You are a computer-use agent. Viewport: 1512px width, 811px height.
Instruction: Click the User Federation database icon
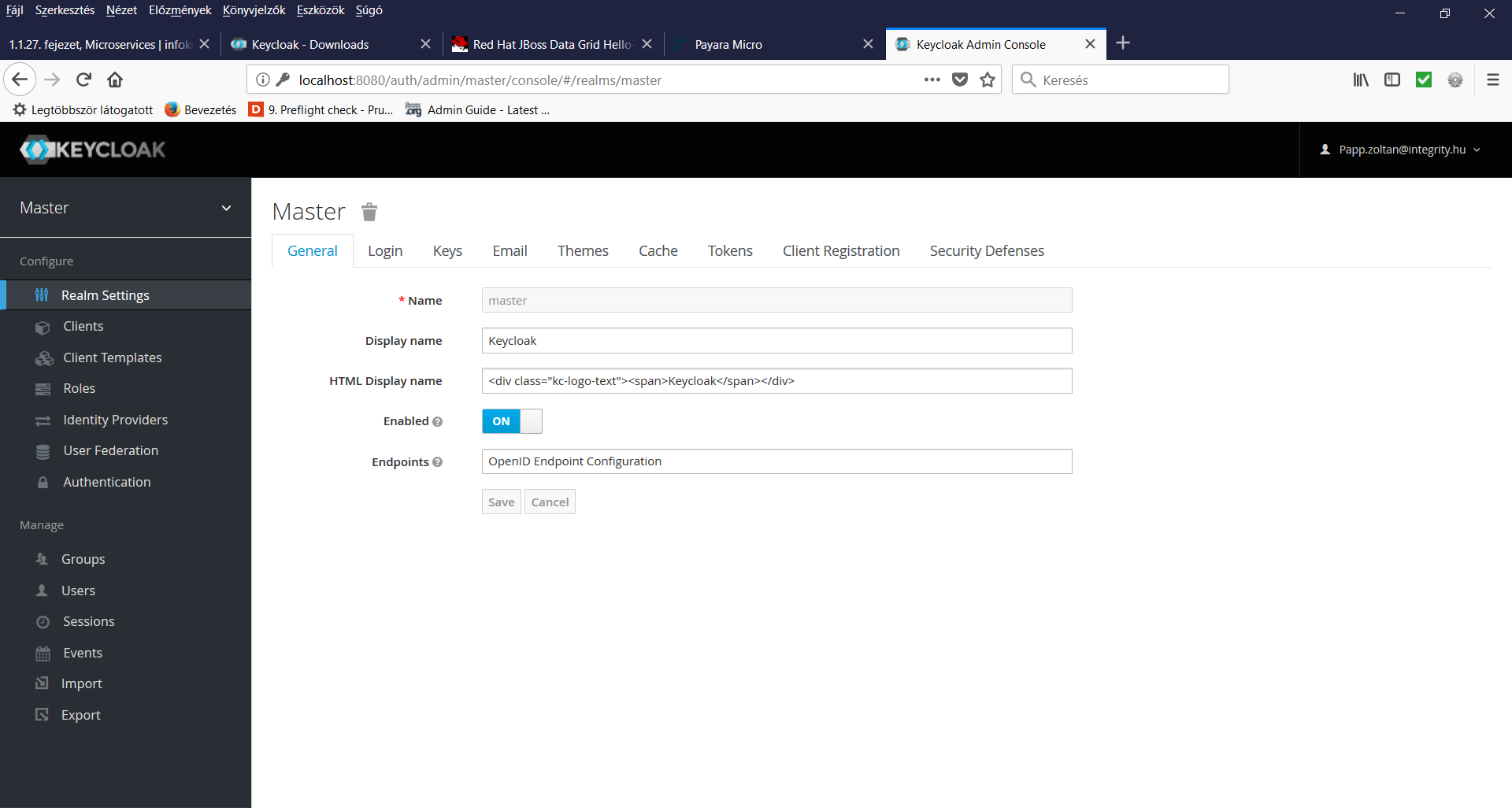coord(43,451)
